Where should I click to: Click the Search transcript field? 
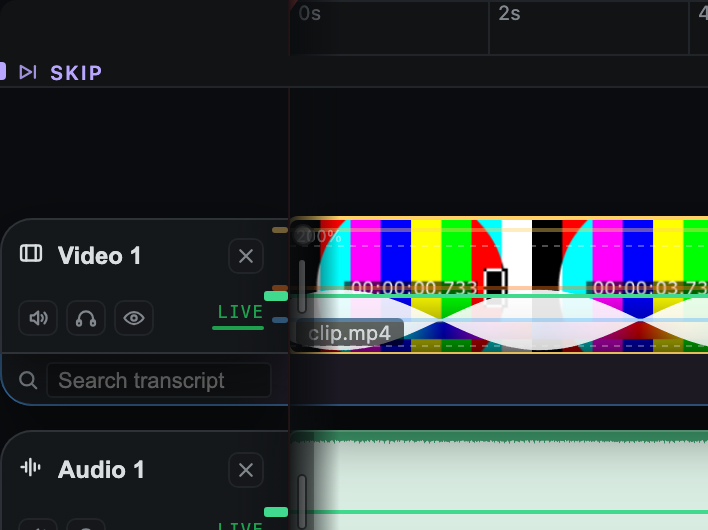click(159, 380)
